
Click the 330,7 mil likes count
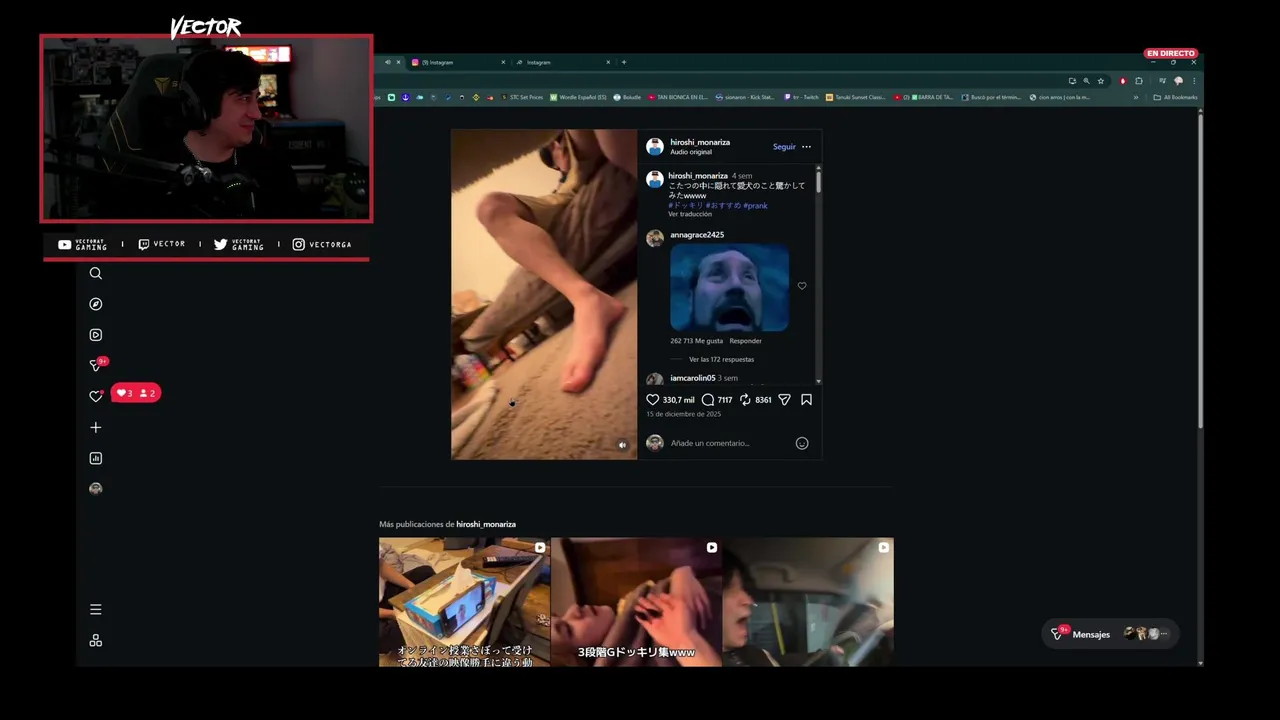pyautogui.click(x=678, y=400)
